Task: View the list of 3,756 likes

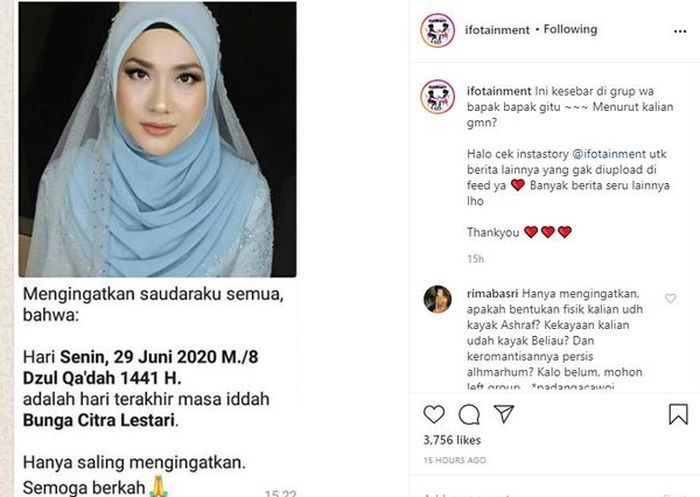Action: 452,440
